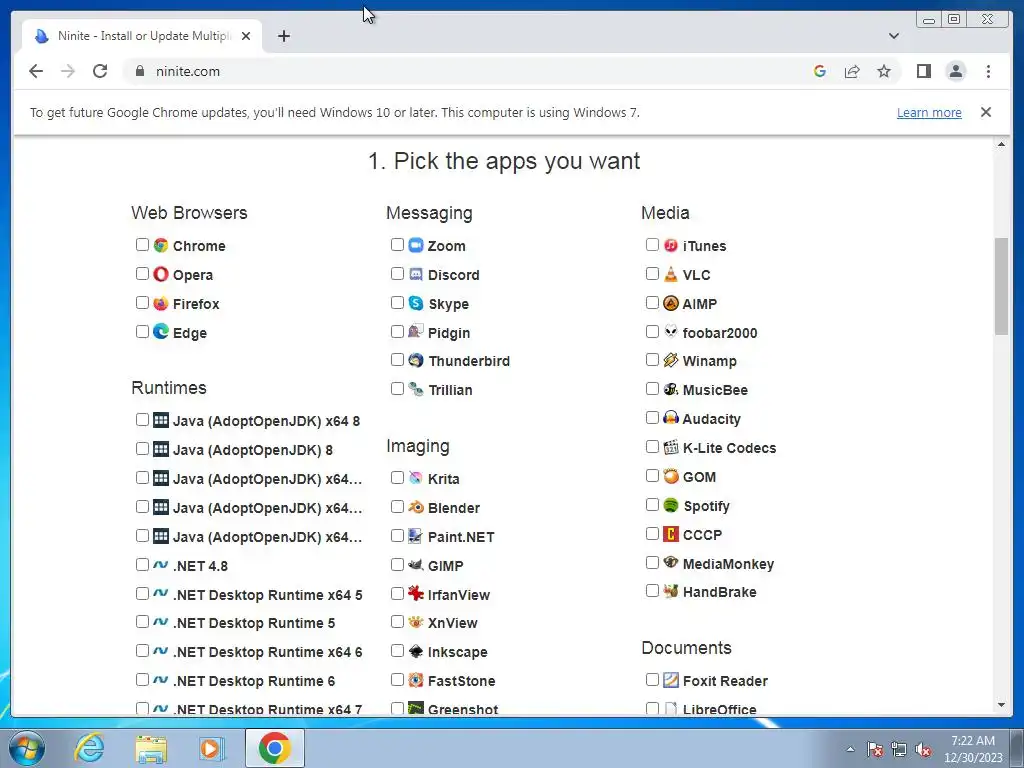The image size is (1024, 768).
Task: Check the Firefox checkbox
Action: point(142,302)
